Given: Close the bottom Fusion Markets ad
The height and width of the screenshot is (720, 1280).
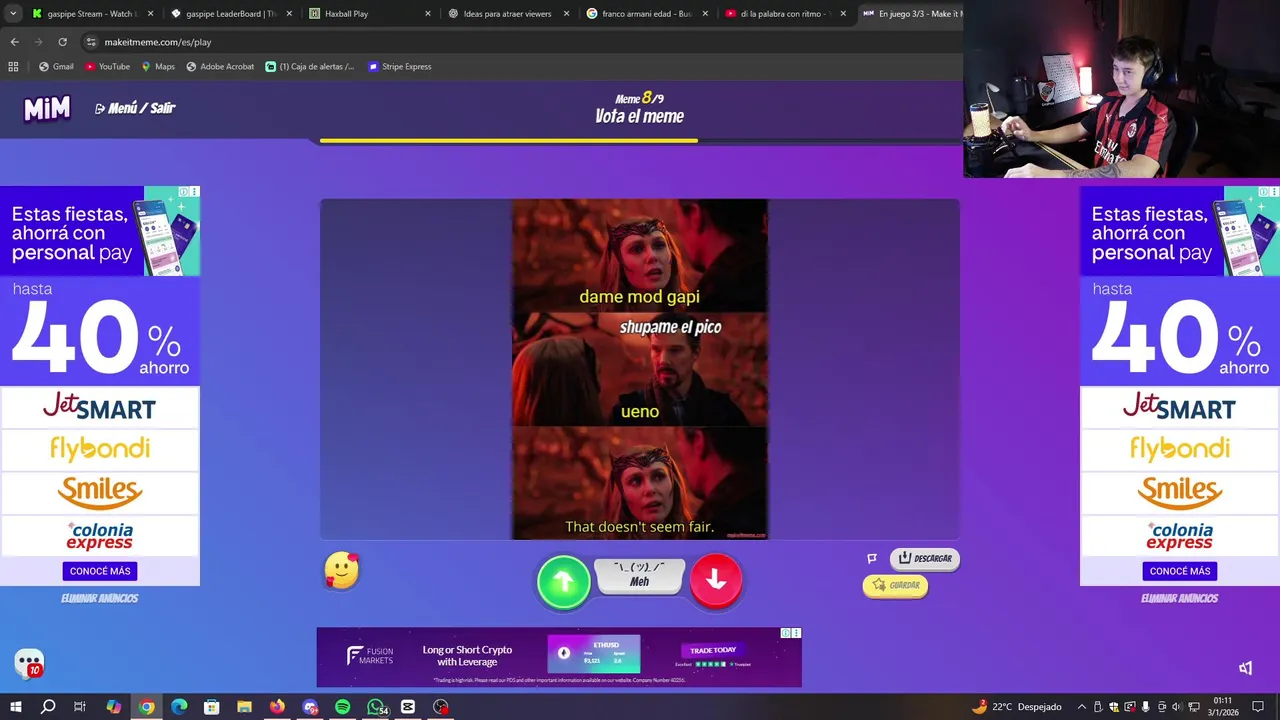Looking at the screenshot, I should click(x=796, y=633).
